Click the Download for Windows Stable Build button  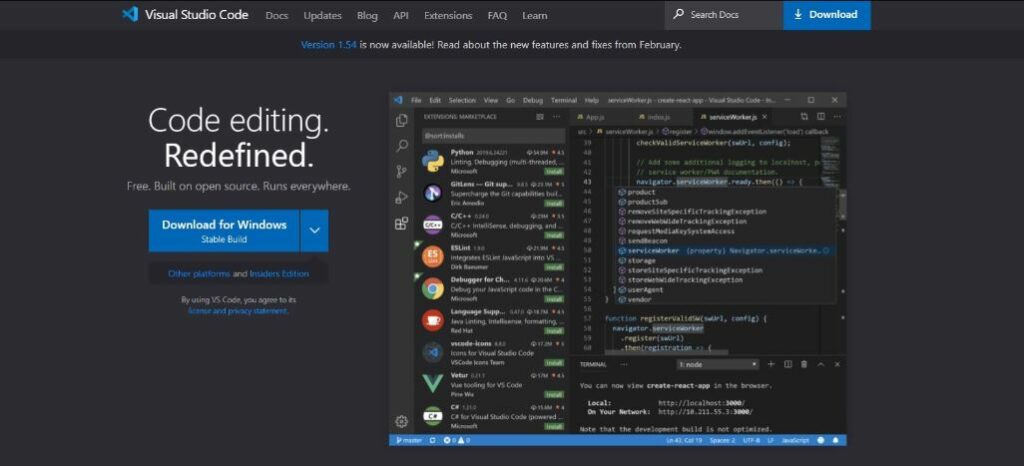(x=224, y=230)
